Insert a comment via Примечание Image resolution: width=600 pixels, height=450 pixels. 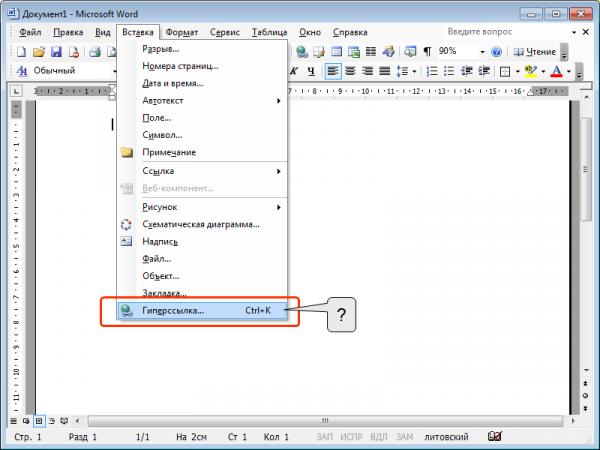click(202, 152)
